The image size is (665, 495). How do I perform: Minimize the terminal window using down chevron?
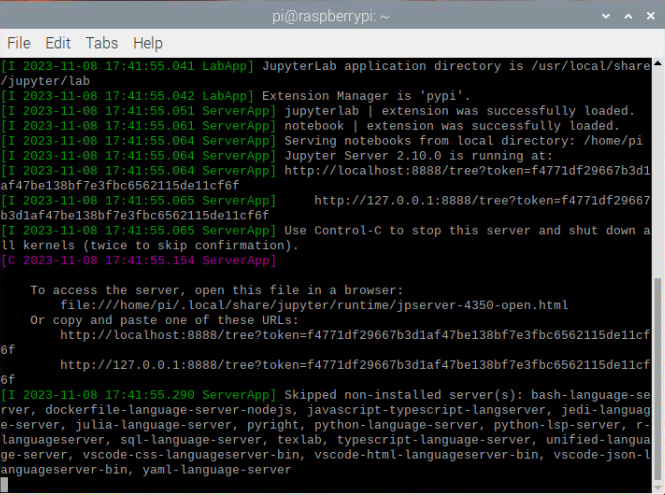coord(606,16)
